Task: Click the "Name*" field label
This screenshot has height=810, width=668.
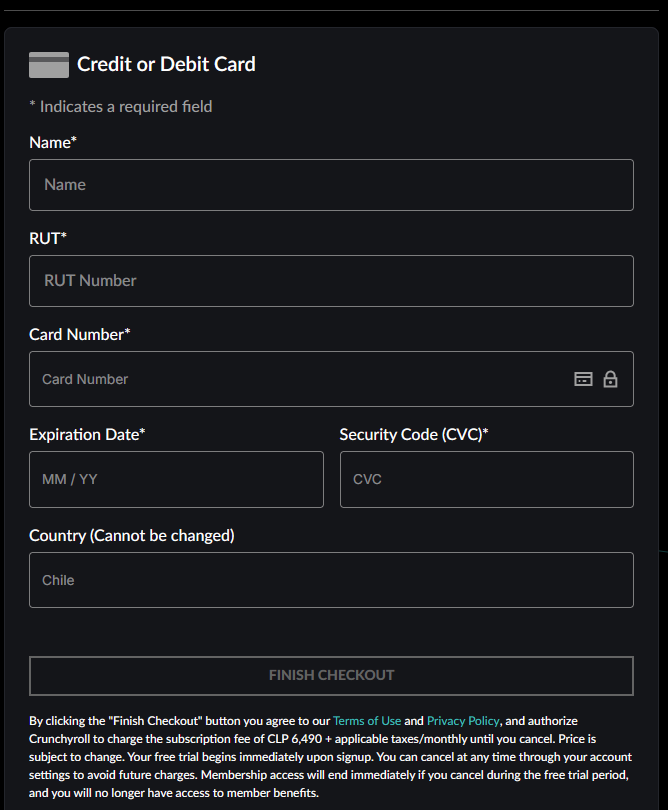Action: [x=53, y=142]
